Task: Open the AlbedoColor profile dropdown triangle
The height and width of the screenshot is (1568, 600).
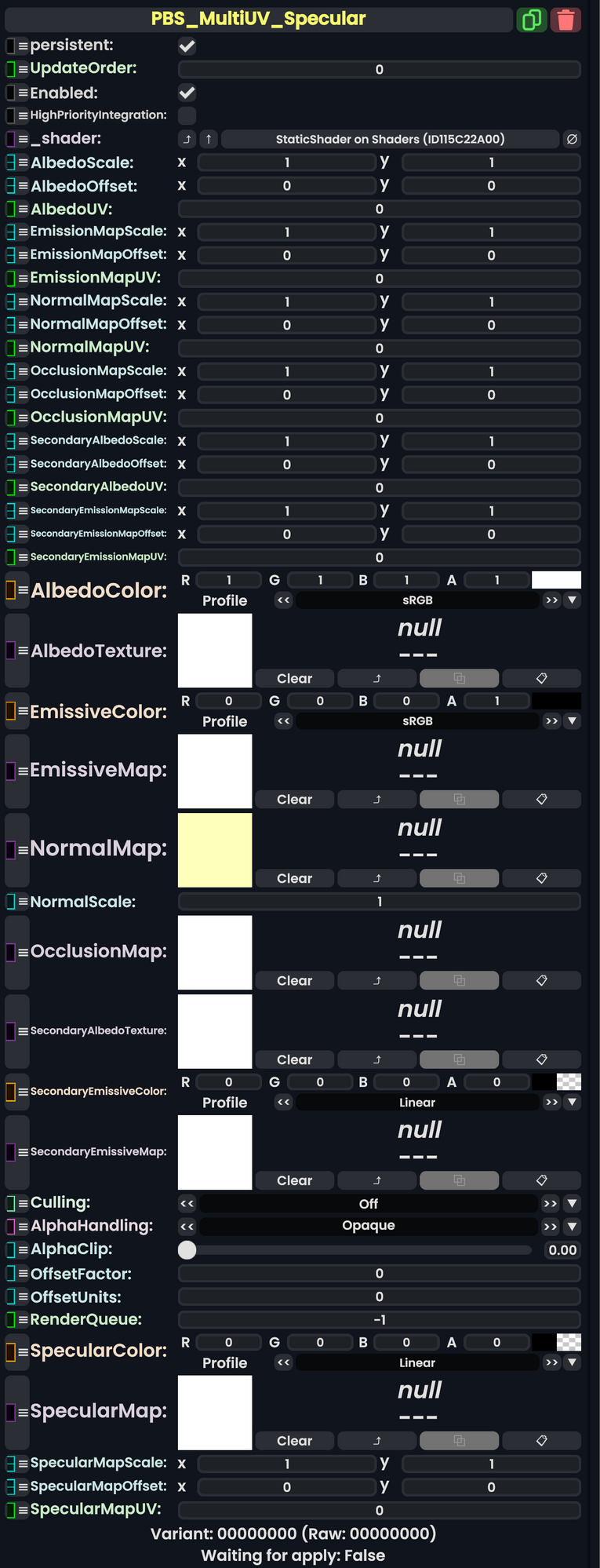Action: click(573, 600)
